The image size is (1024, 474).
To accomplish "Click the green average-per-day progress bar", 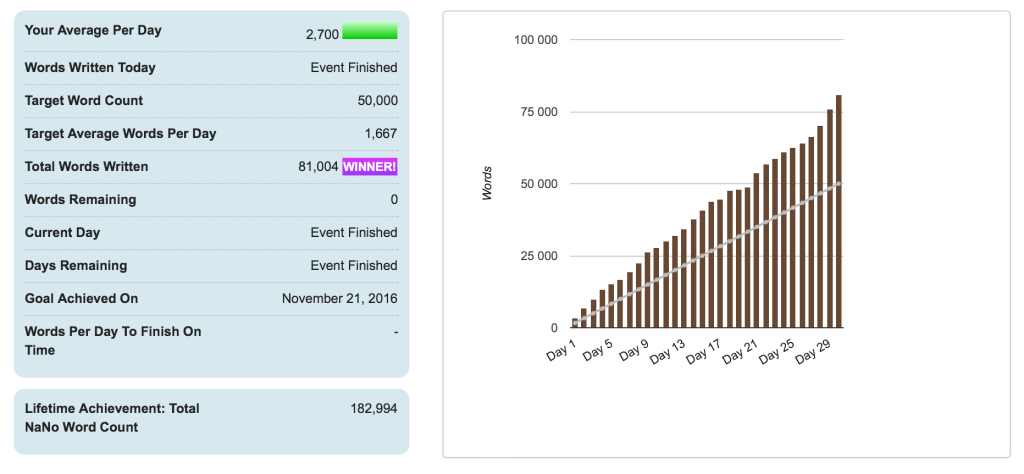I will click(370, 31).
